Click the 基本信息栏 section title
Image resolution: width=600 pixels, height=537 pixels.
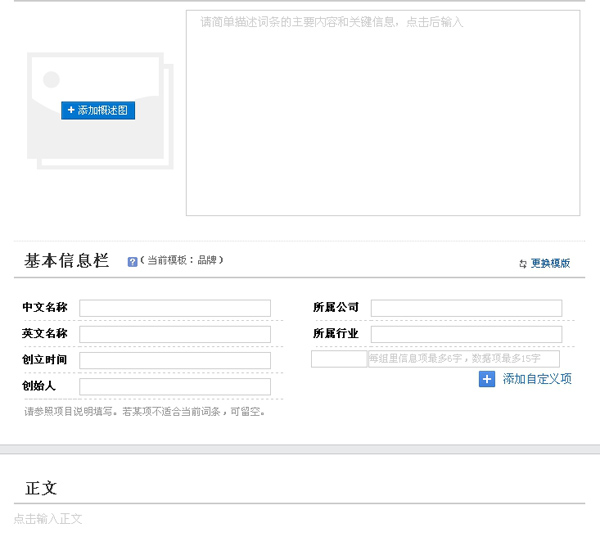[x=66, y=261]
